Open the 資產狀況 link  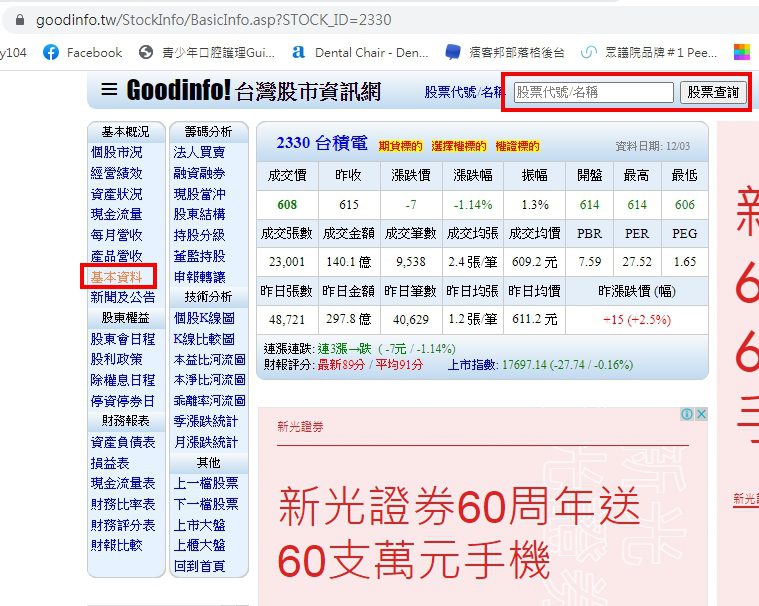click(x=116, y=194)
